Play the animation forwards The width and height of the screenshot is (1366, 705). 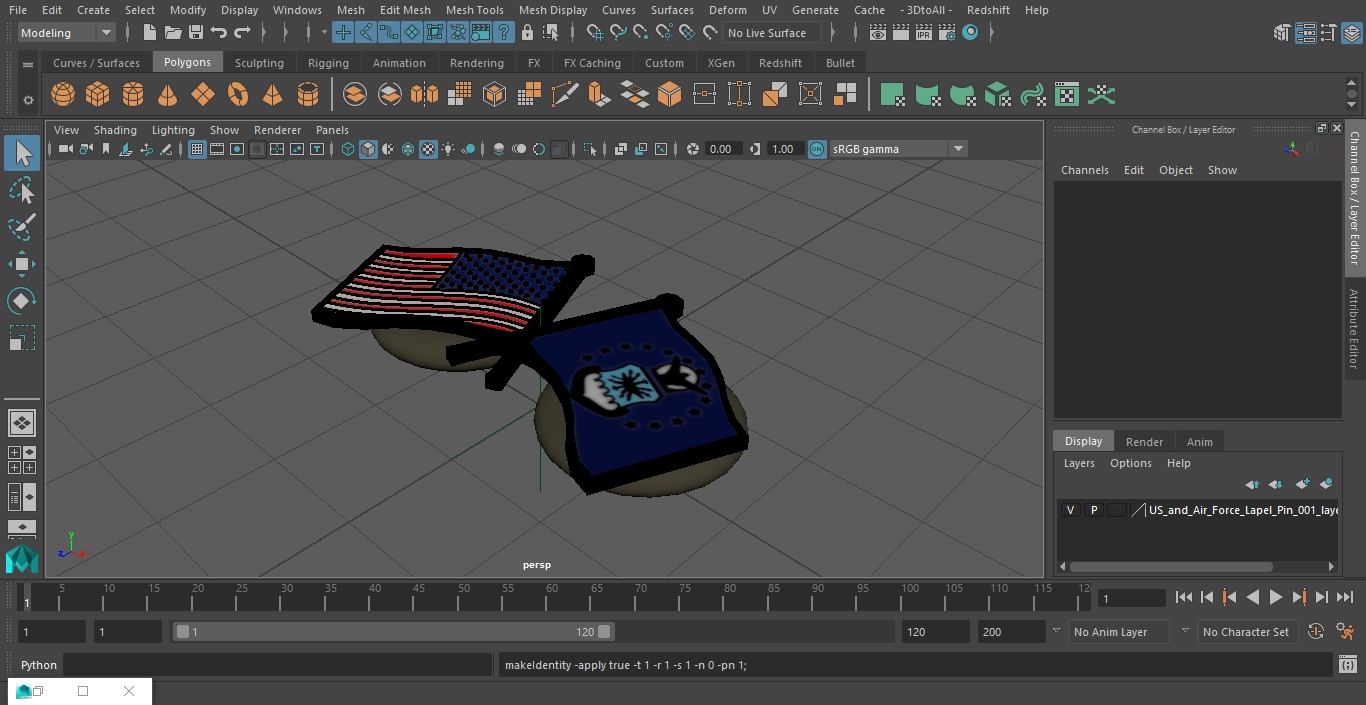tap(1276, 597)
